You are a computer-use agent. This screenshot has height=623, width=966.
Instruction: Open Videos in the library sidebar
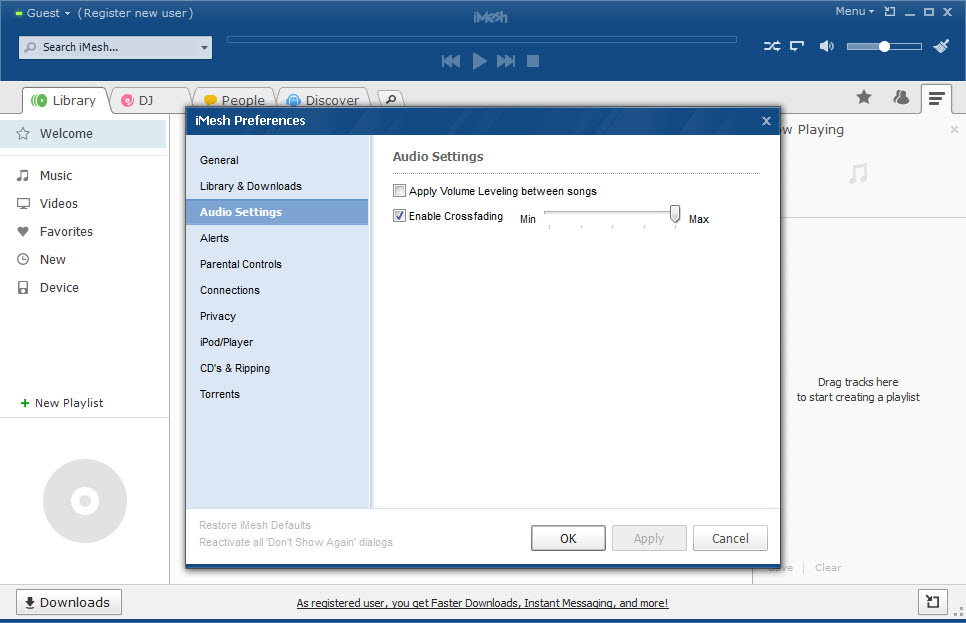[x=59, y=203]
